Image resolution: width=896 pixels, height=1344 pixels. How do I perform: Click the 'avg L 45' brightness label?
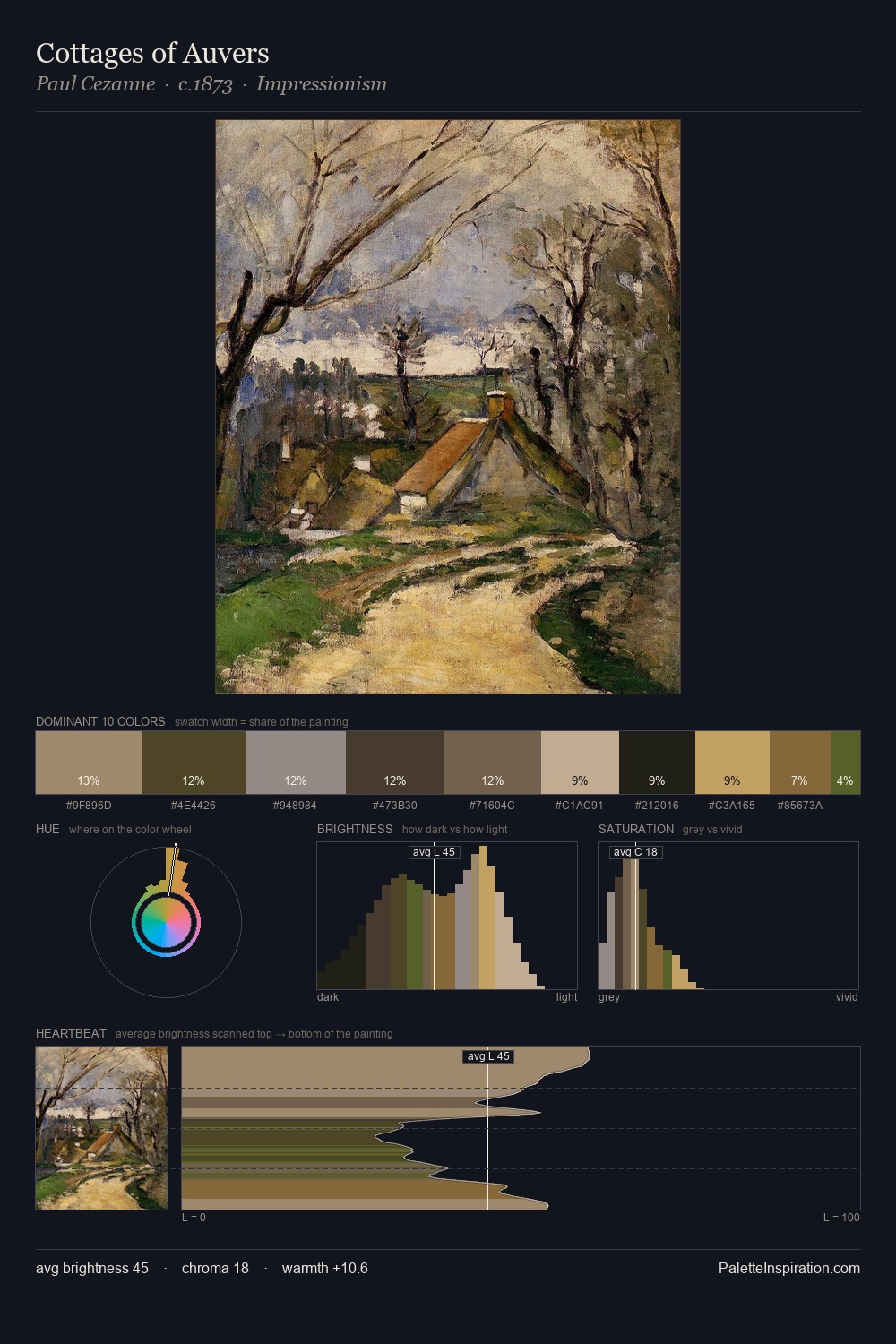click(435, 852)
